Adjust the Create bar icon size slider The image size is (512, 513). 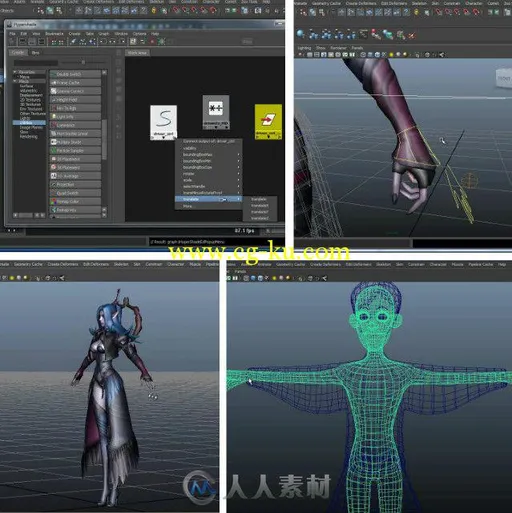[x=83, y=62]
